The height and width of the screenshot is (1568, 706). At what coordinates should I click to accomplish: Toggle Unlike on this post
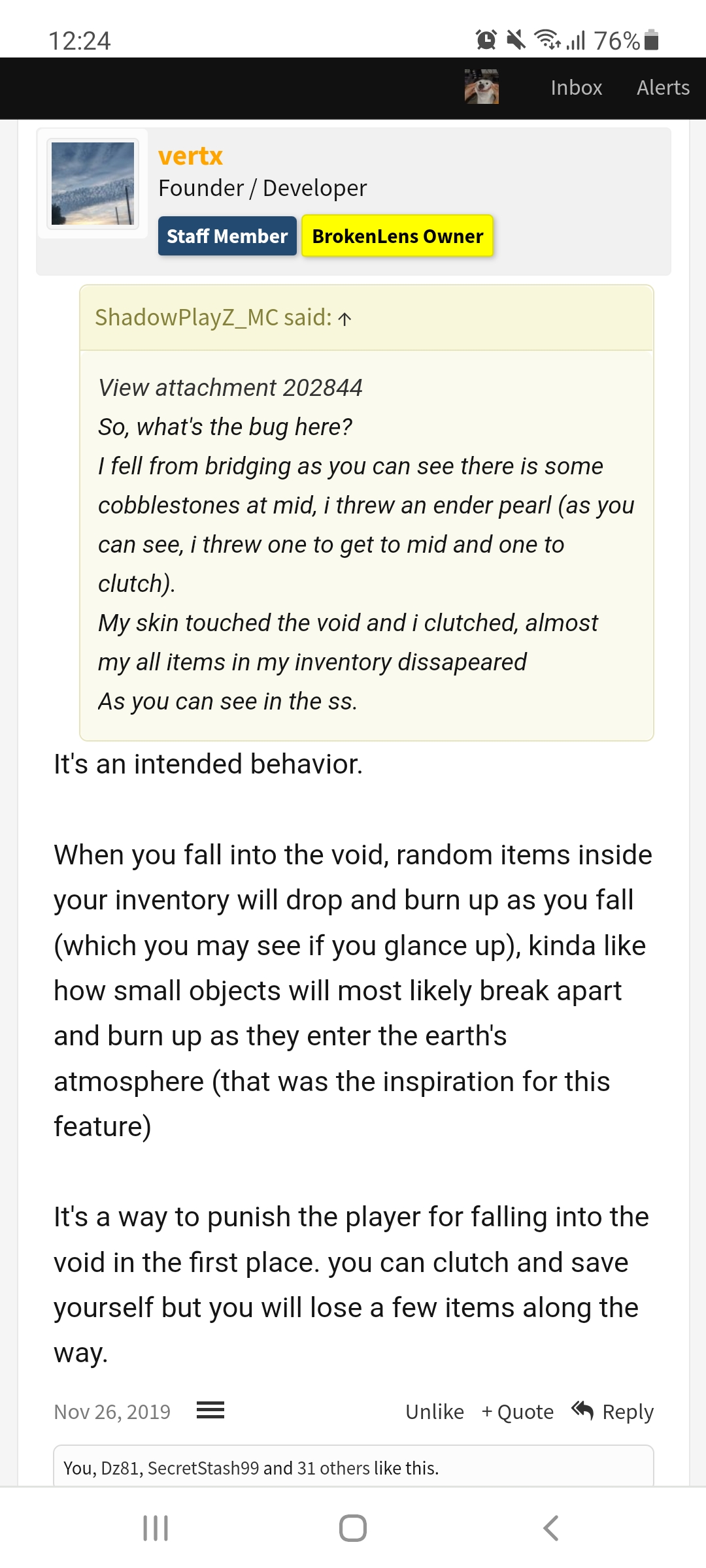pyautogui.click(x=435, y=1412)
